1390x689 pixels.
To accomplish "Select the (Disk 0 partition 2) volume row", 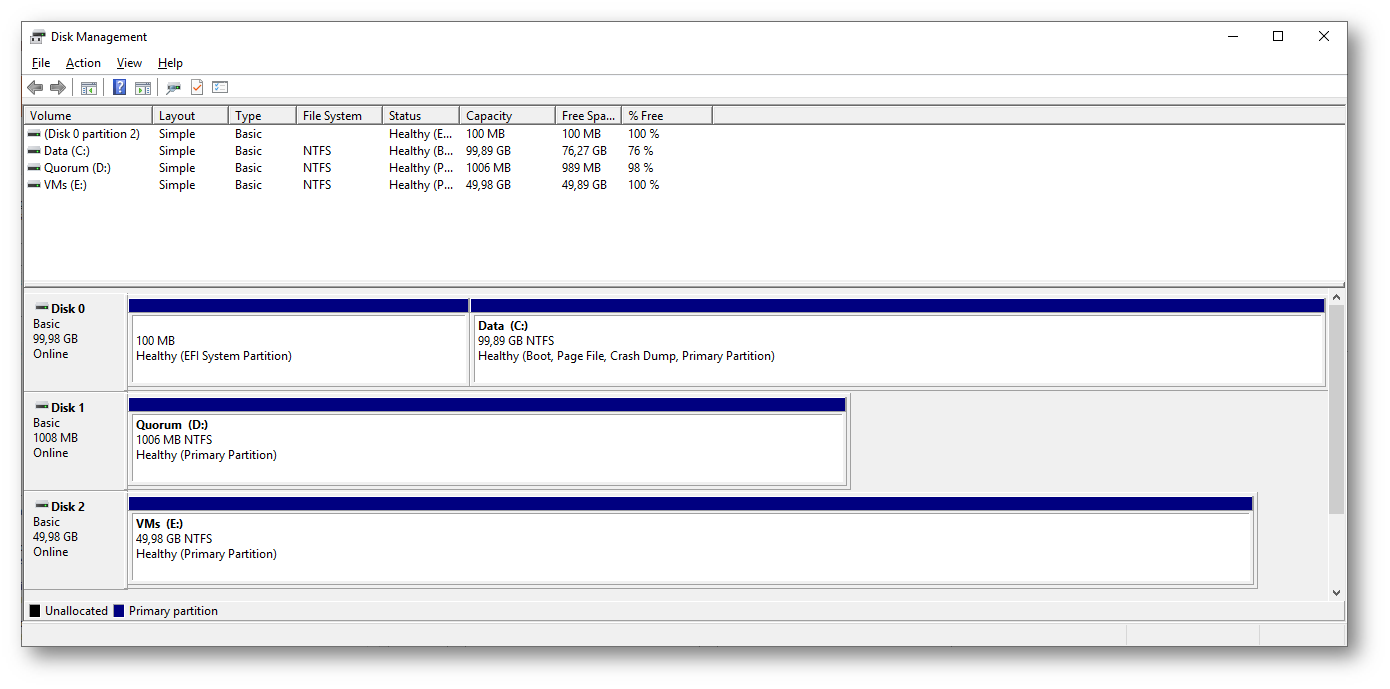I will pyautogui.click(x=368, y=134).
